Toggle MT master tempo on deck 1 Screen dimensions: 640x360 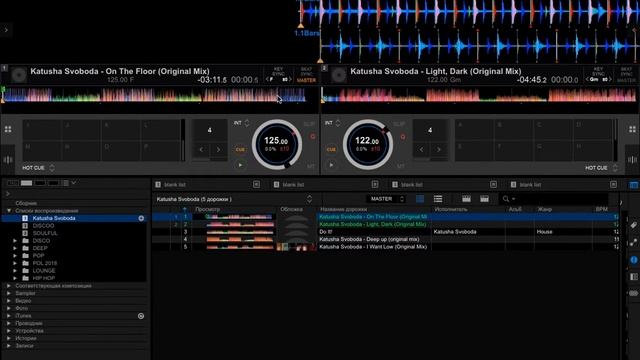click(311, 166)
